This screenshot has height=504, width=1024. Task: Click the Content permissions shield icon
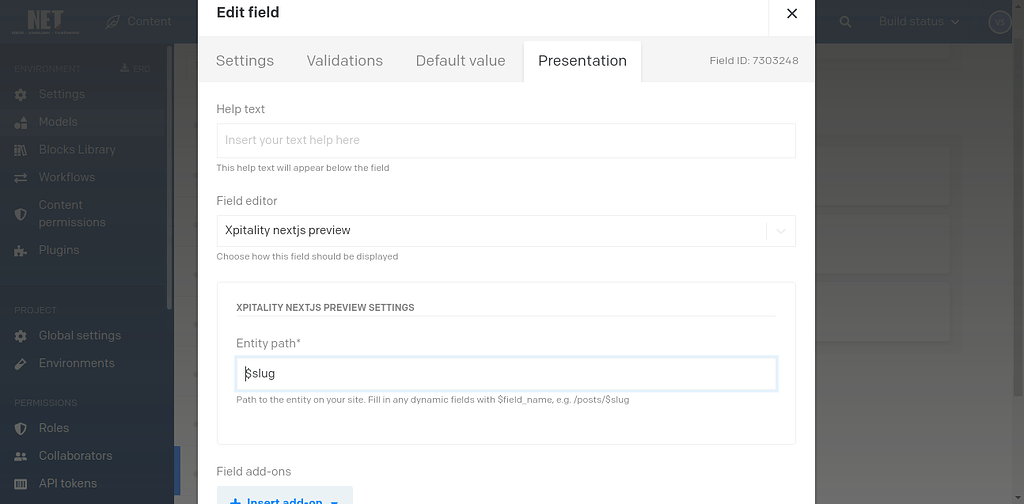pyautogui.click(x=21, y=214)
